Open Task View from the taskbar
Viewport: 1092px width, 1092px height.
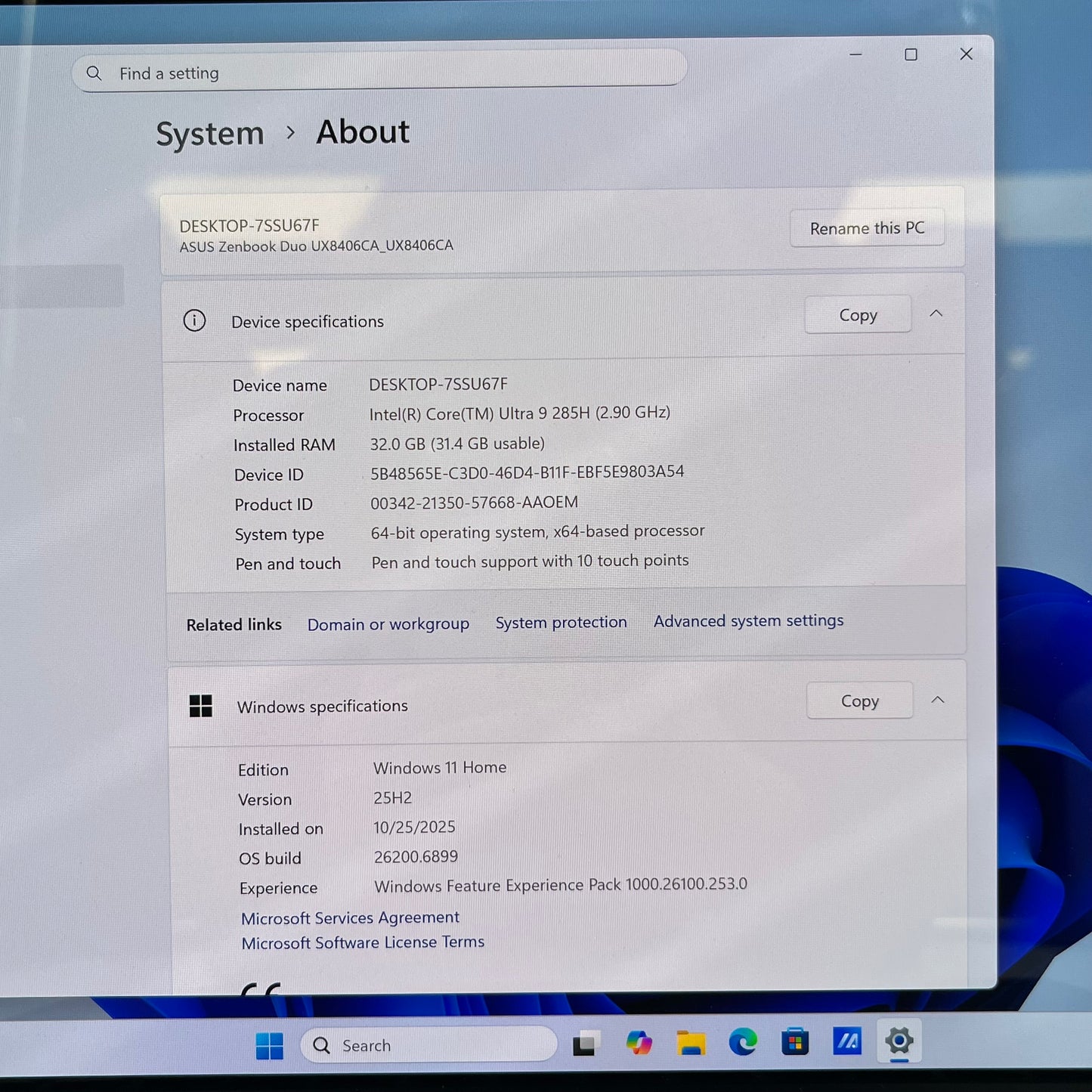coord(587,1043)
